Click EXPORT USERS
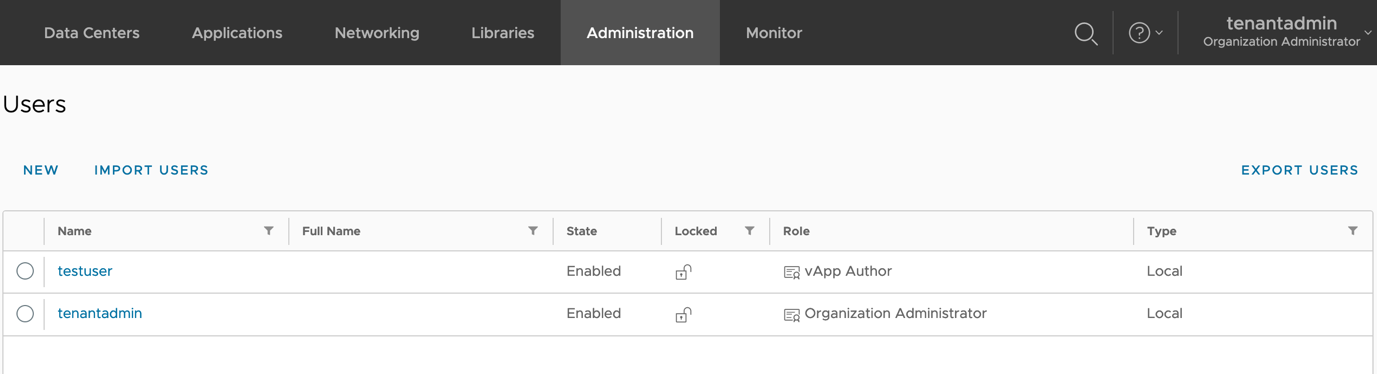The width and height of the screenshot is (1377, 374). 1299,170
